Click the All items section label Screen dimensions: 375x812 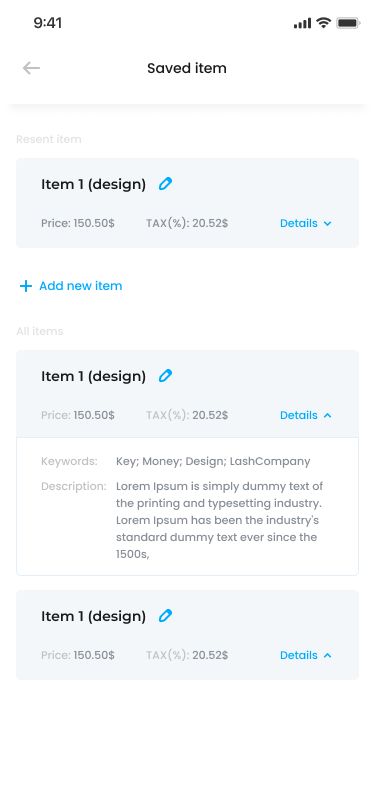tap(40, 331)
